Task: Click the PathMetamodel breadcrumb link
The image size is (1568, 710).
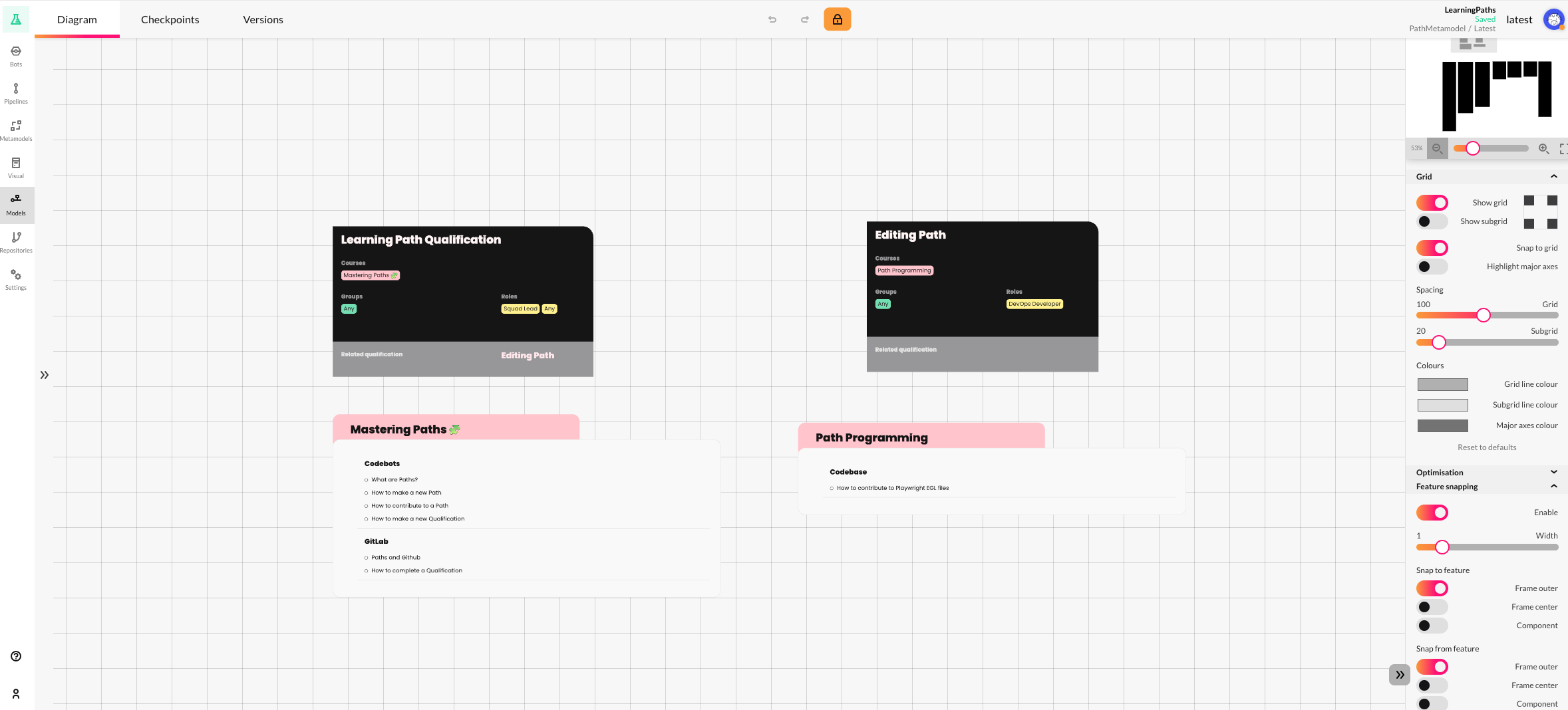Action: [x=1437, y=29]
